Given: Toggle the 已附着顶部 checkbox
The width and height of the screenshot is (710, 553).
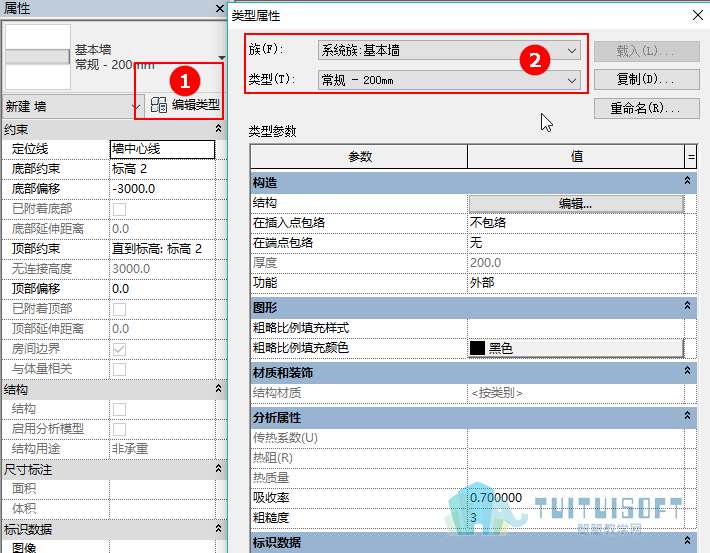Looking at the screenshot, I should (x=120, y=309).
